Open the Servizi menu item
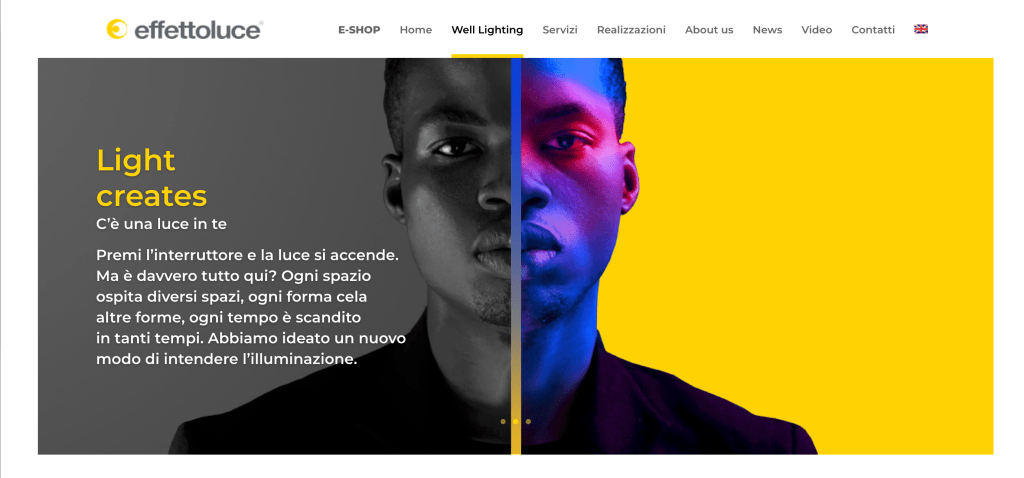 560,30
